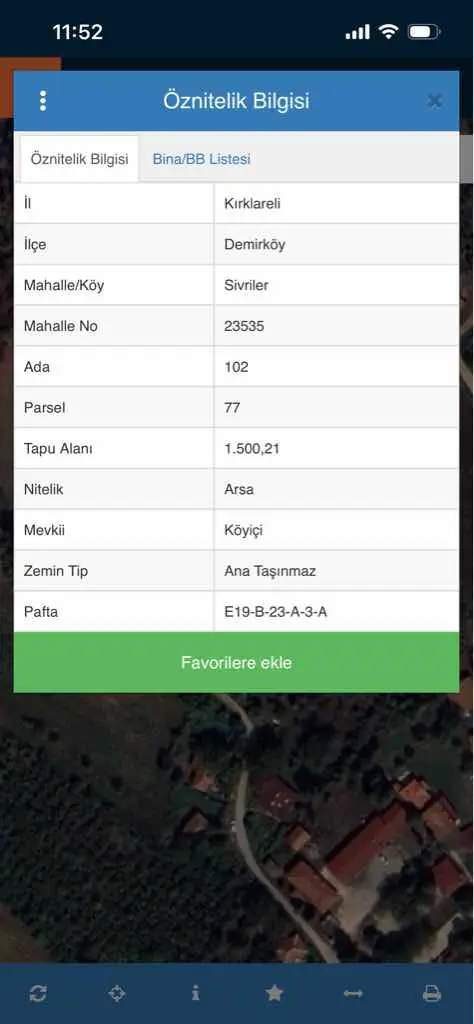This screenshot has width=474, height=1024.
Task: Open the three-dot menu in dialog header
Action: tap(43, 101)
